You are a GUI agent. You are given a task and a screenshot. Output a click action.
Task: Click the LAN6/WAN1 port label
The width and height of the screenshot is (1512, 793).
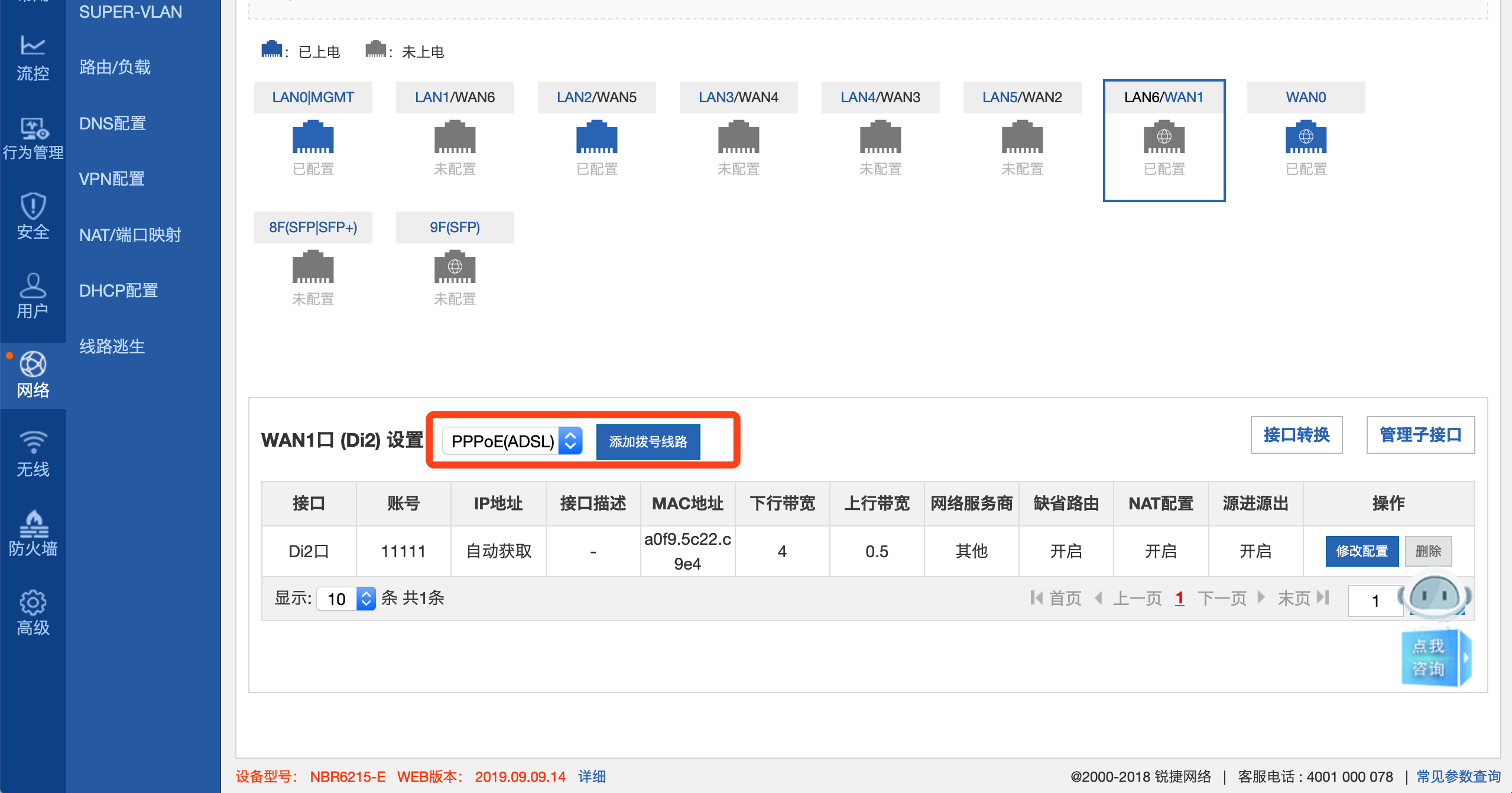(x=1164, y=97)
